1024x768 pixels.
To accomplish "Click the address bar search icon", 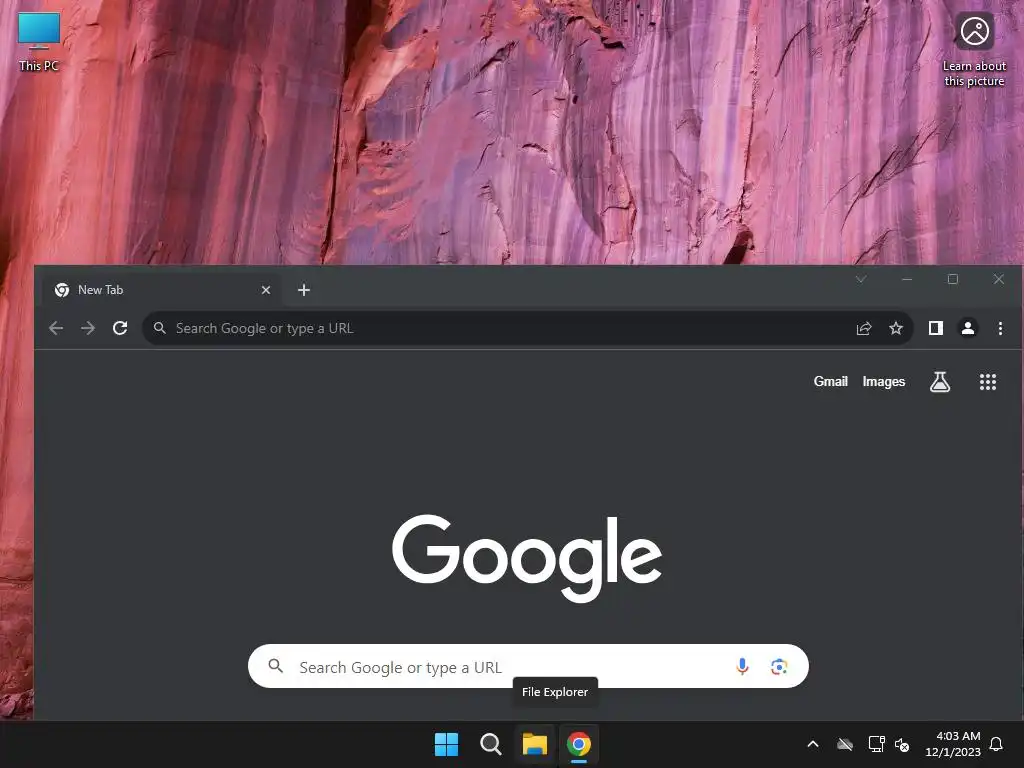I will pos(159,328).
